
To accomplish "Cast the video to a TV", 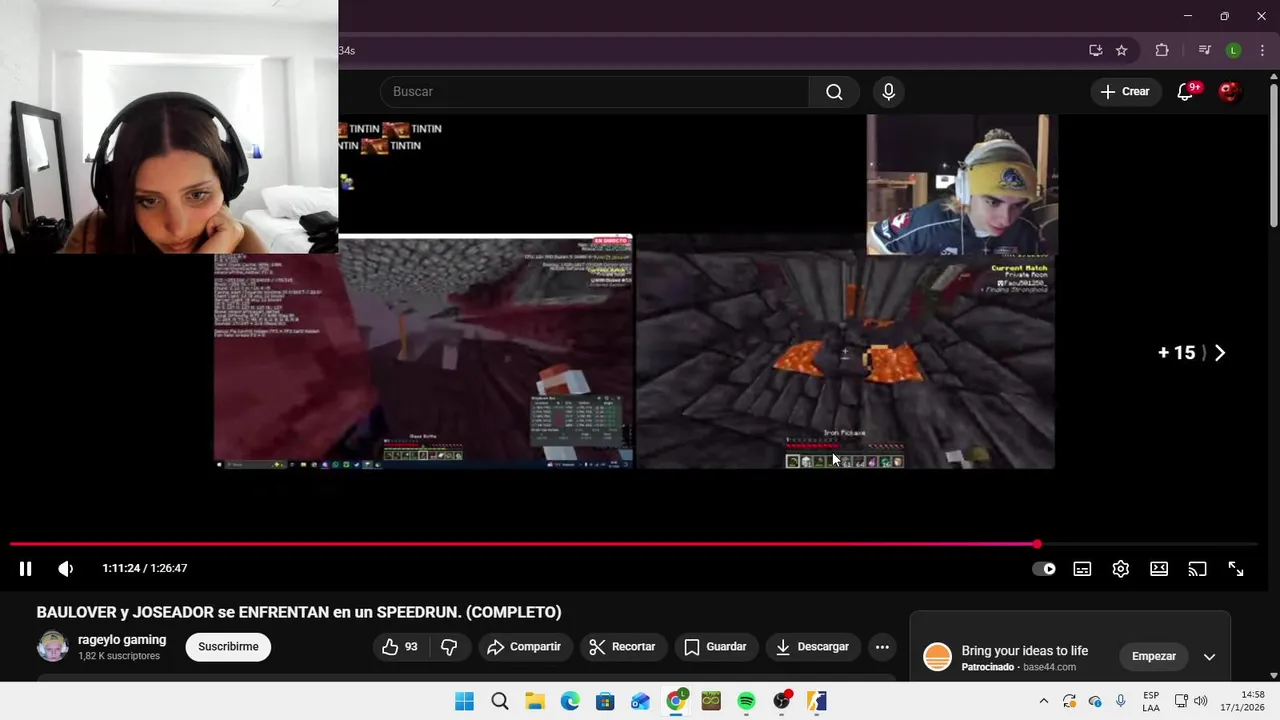I will [1197, 569].
